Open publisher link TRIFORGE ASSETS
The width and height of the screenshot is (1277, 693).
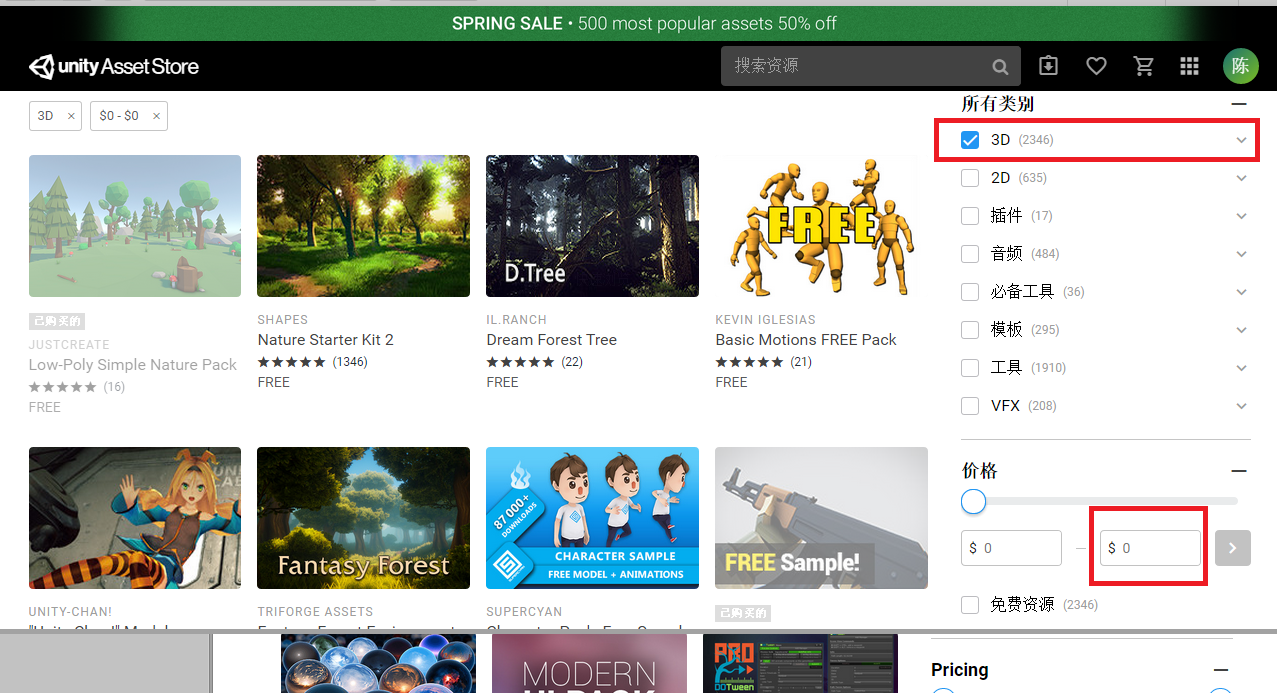[x=315, y=612]
